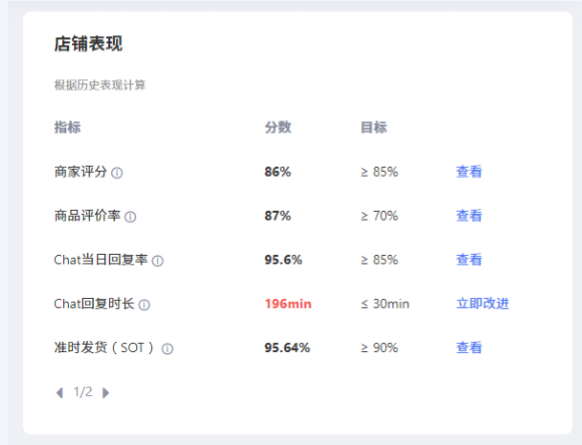Open info tooltip for Chat当日回复率
Image resolution: width=582 pixels, height=445 pixels.
point(158,261)
